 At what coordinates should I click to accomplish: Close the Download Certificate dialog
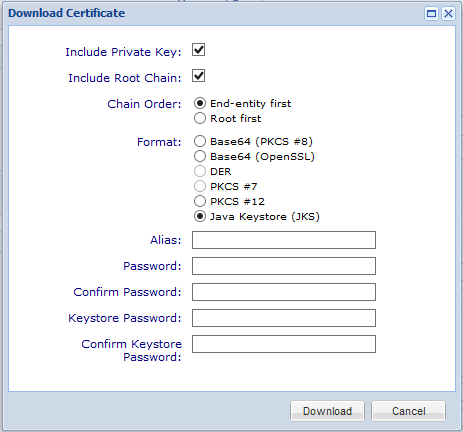448,14
